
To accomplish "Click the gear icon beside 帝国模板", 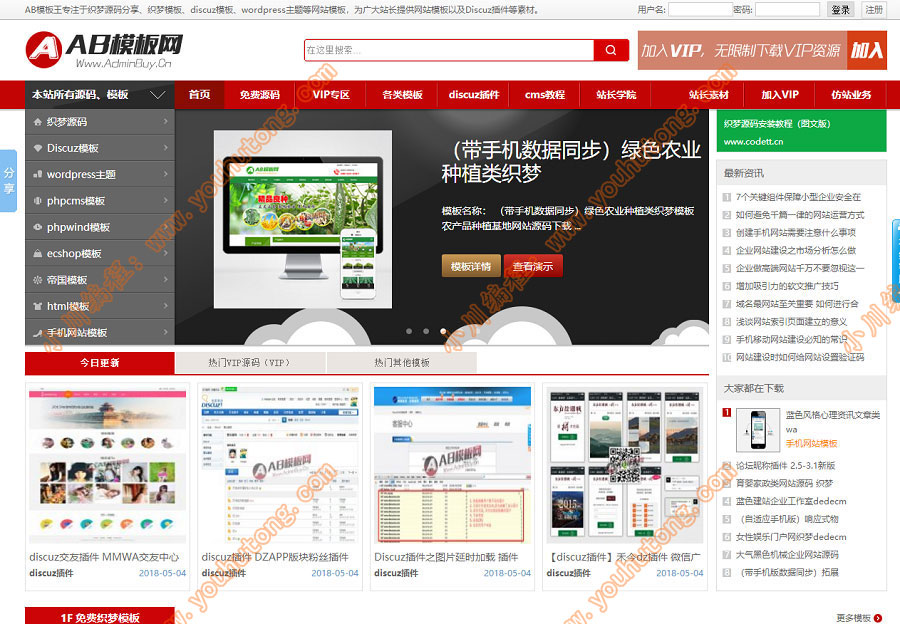I will 38,280.
